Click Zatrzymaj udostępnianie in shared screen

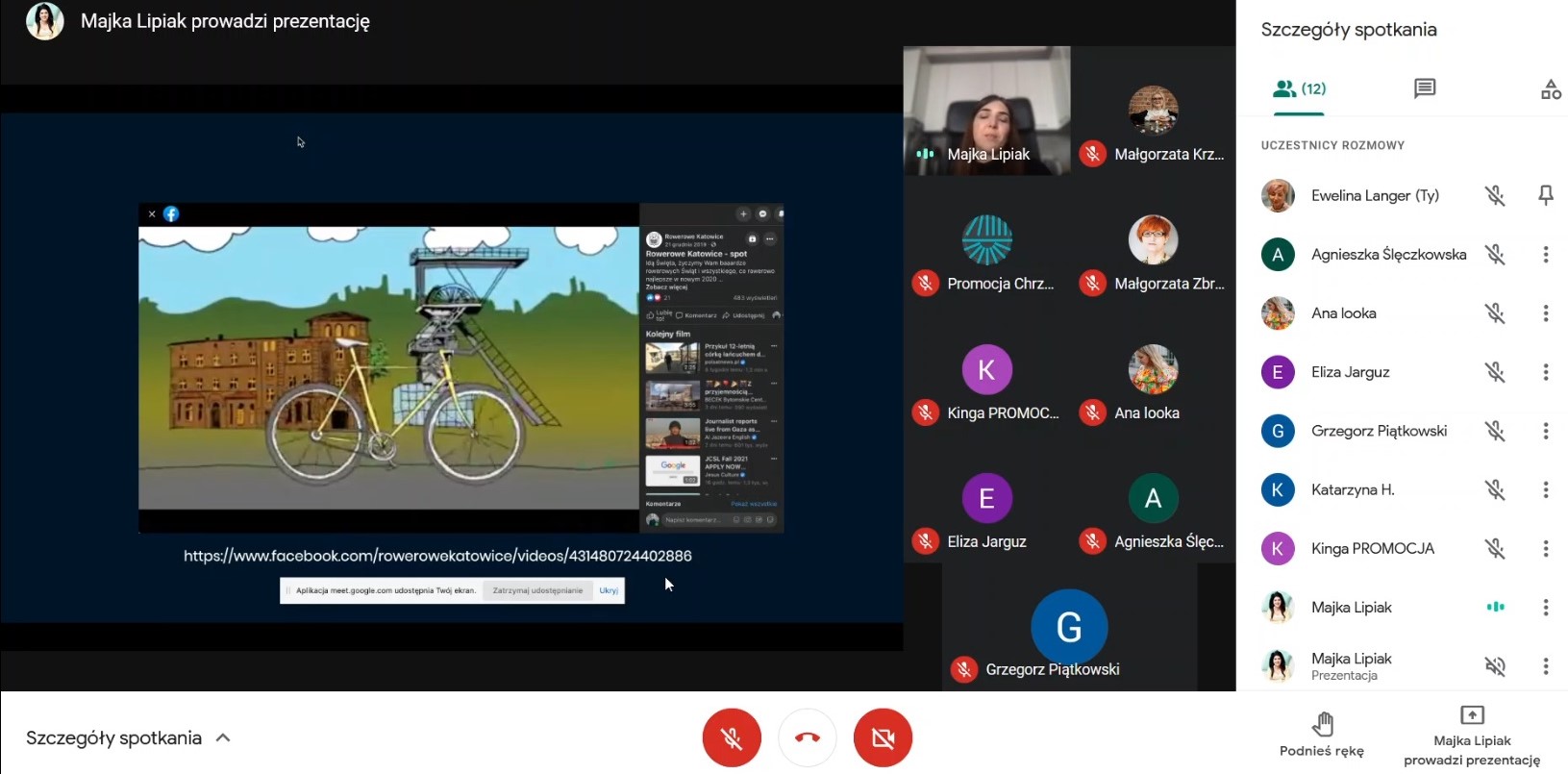pyautogui.click(x=537, y=590)
